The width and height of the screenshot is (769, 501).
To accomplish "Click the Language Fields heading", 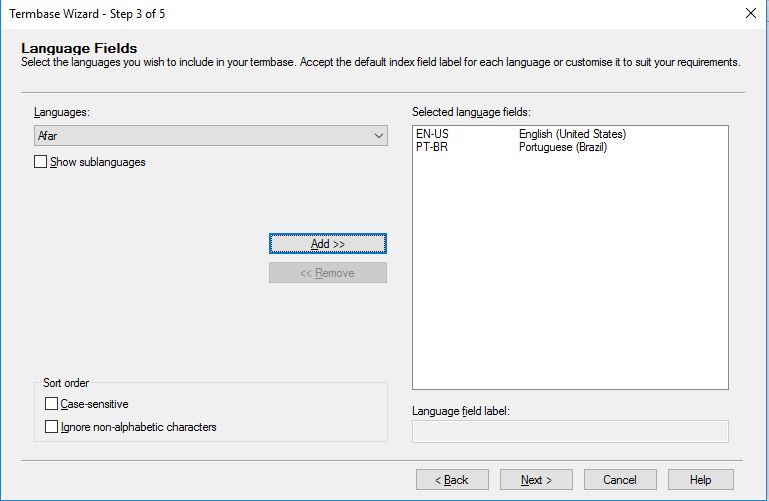I will click(79, 48).
